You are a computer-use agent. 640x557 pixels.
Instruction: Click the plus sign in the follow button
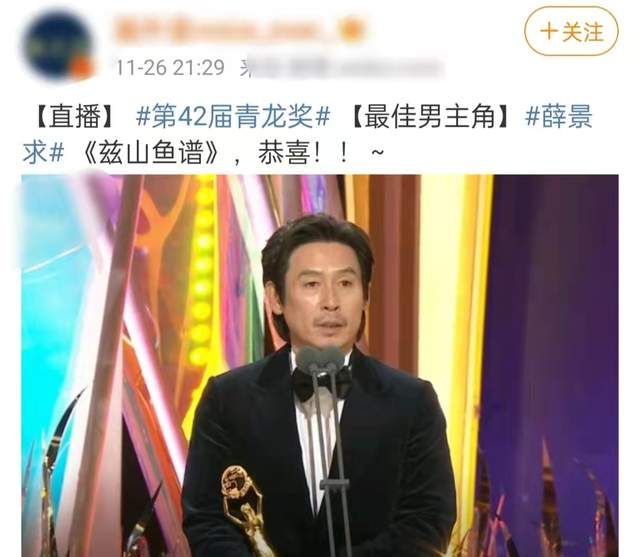pos(549,32)
